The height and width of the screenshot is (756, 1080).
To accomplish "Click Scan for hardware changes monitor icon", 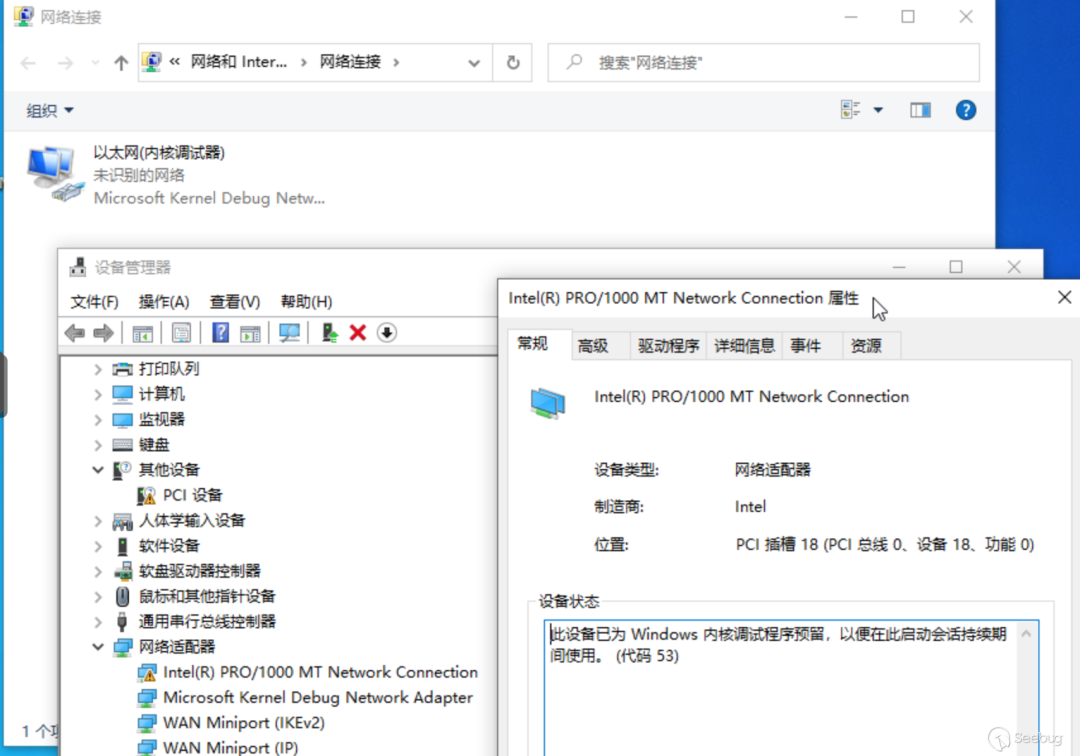I will tap(289, 333).
